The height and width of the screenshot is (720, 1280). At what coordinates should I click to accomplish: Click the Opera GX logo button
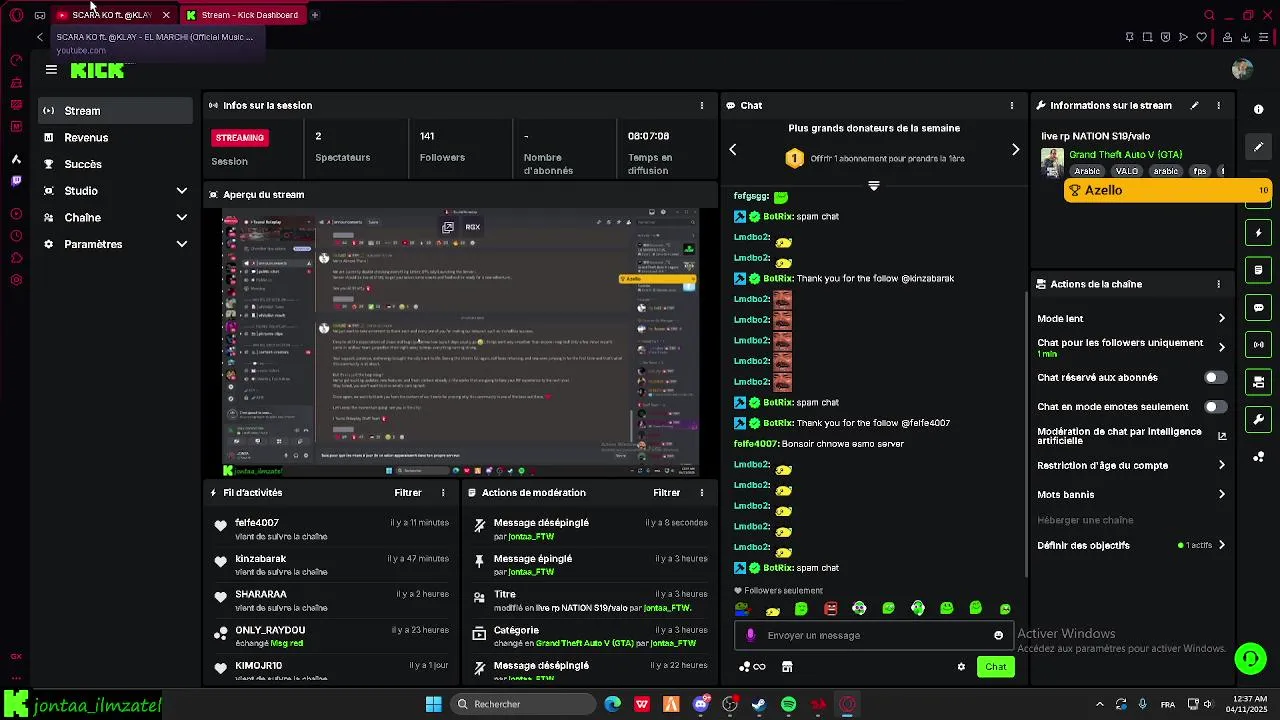pyautogui.click(x=16, y=15)
